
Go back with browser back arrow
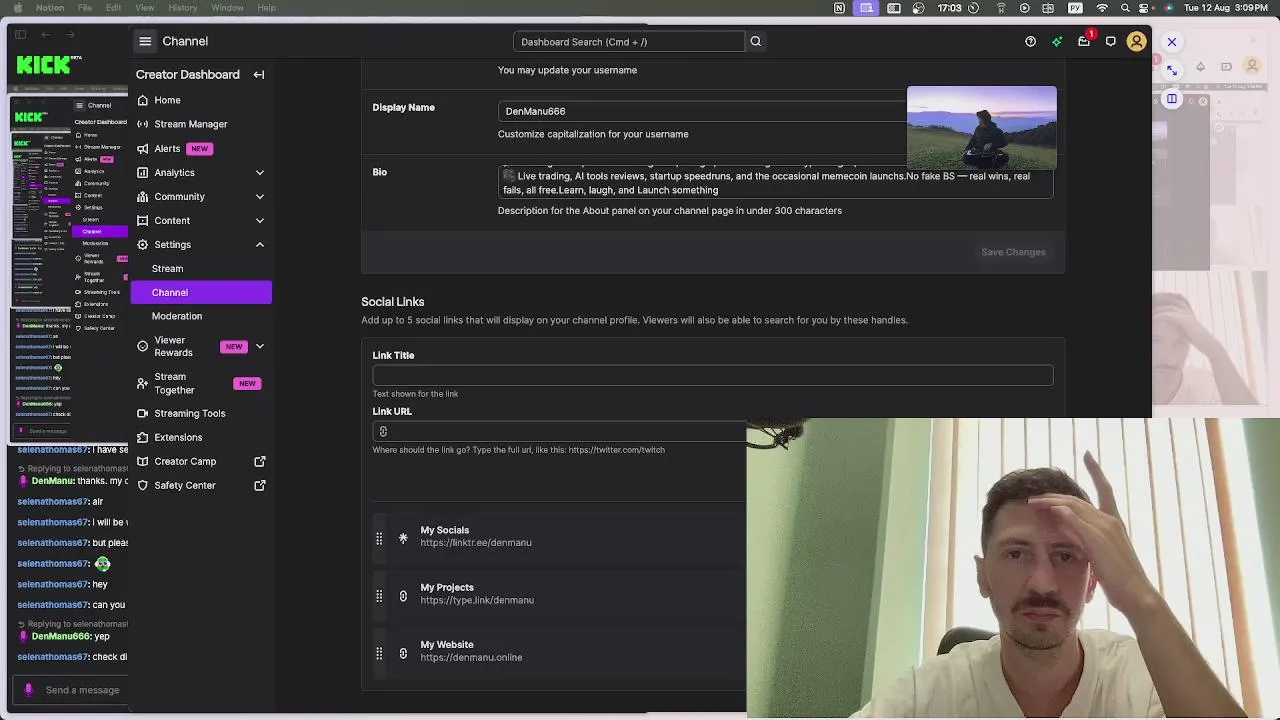point(45,35)
